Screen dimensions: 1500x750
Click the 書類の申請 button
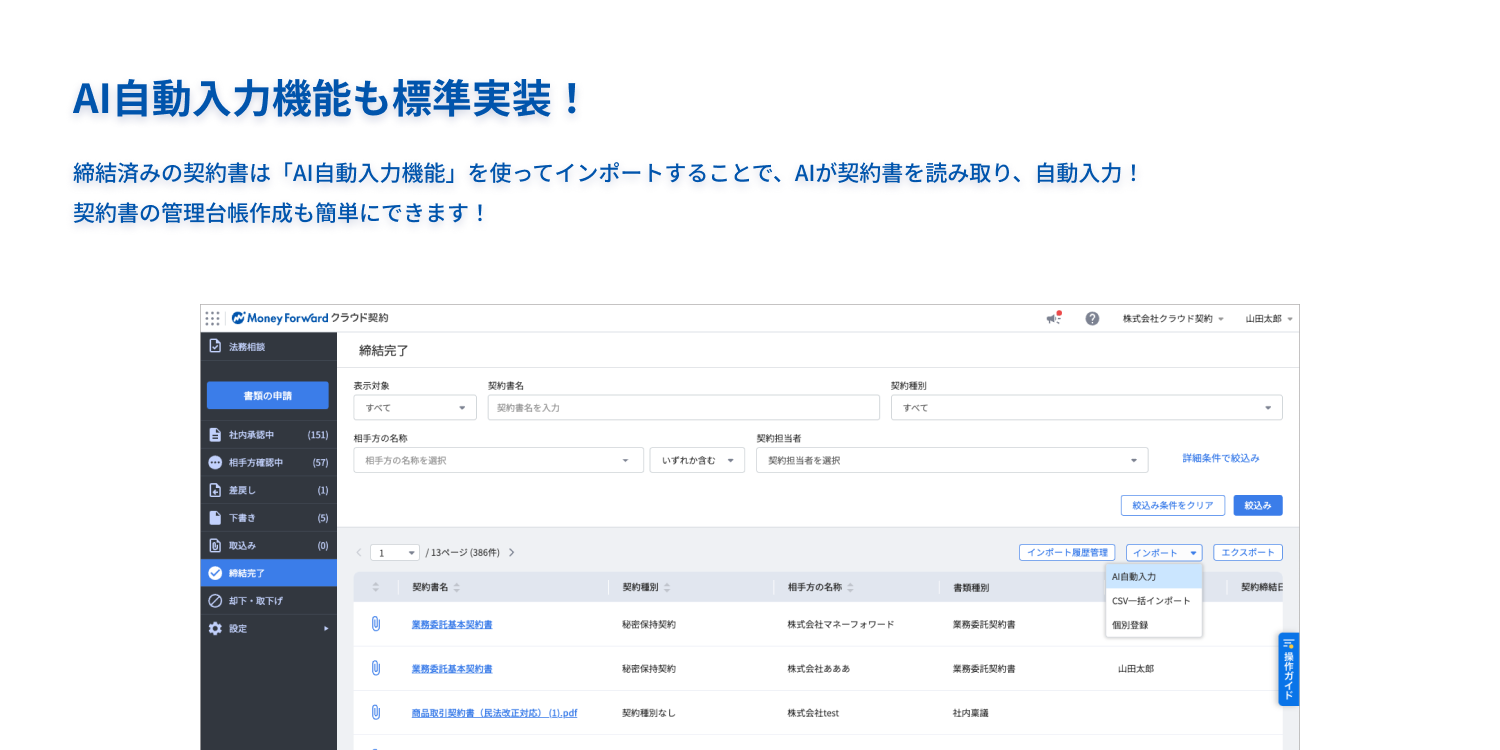tap(268, 395)
